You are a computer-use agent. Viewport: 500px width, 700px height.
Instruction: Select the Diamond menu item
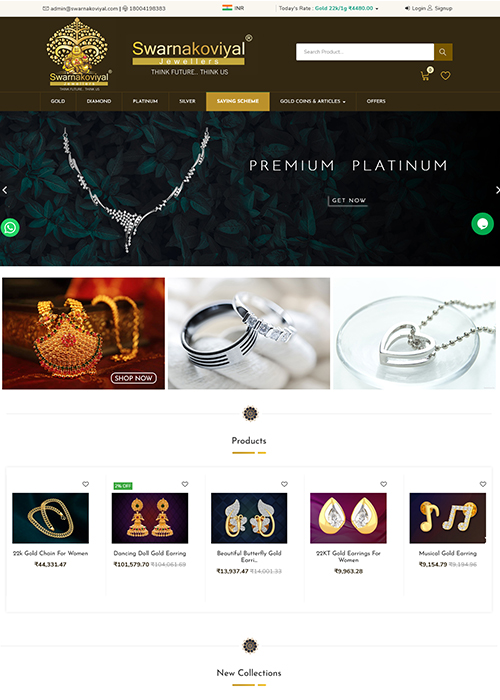click(99, 101)
